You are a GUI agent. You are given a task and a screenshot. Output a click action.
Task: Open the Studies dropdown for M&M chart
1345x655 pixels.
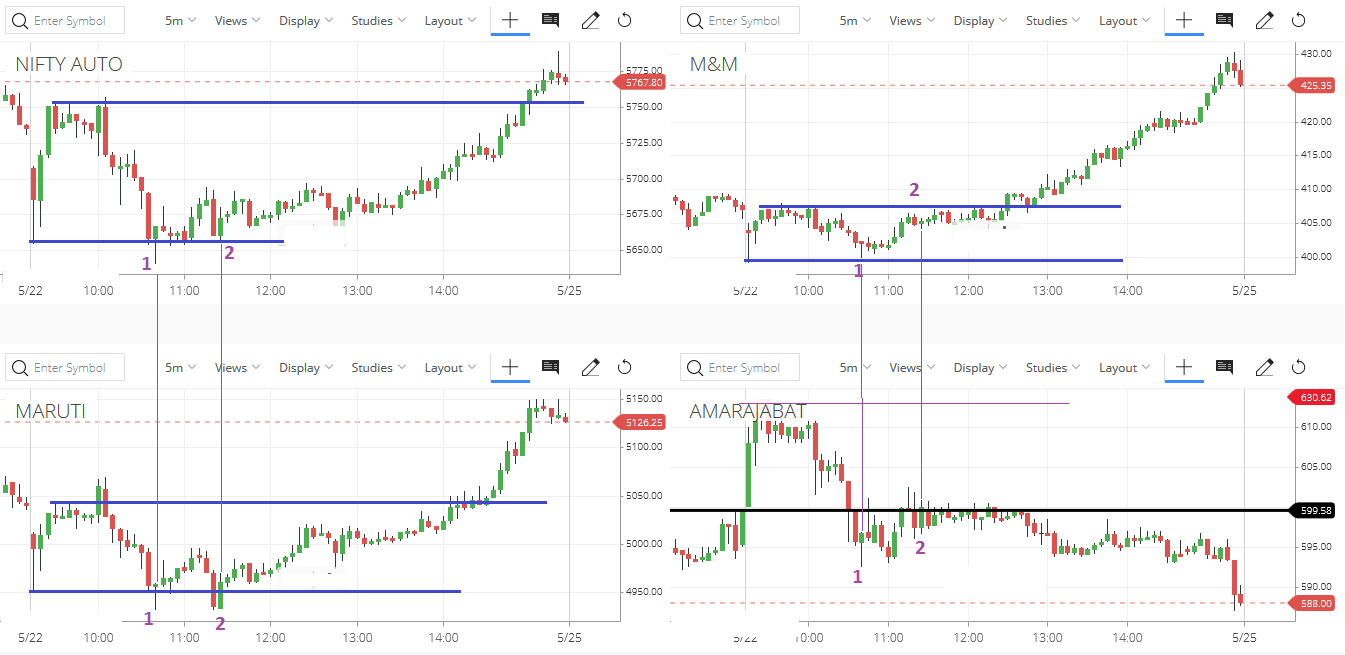(1053, 20)
